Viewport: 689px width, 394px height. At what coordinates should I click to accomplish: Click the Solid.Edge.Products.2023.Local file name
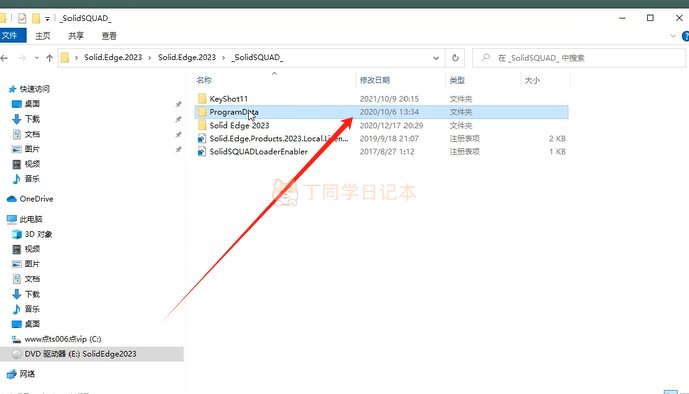pyautogui.click(x=279, y=138)
